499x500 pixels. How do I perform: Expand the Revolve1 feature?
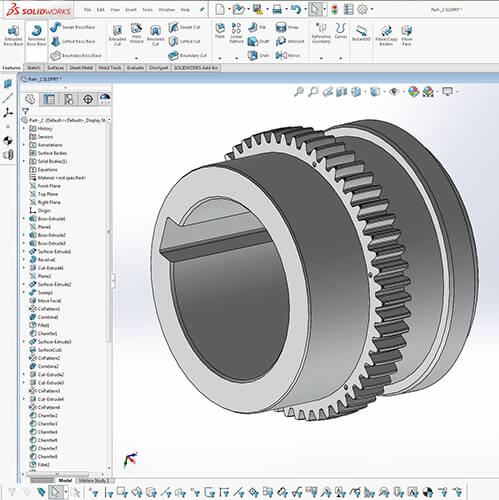[x=24, y=259]
